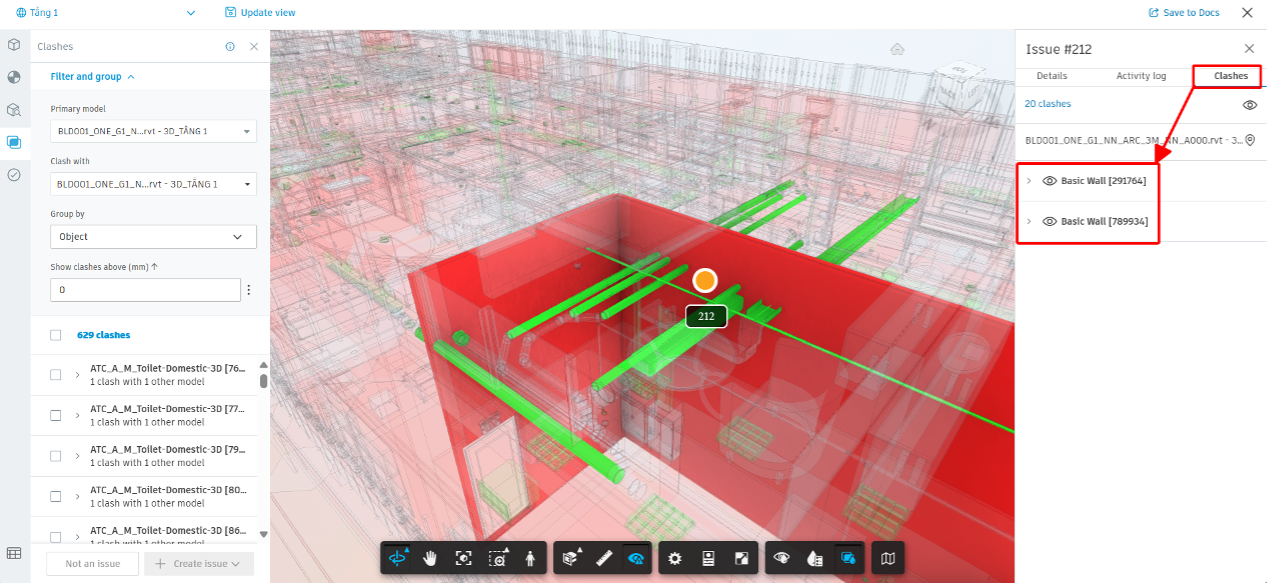This screenshot has width=1268, height=584.
Task: Open the model search icon in sidebar
Action: [14, 110]
